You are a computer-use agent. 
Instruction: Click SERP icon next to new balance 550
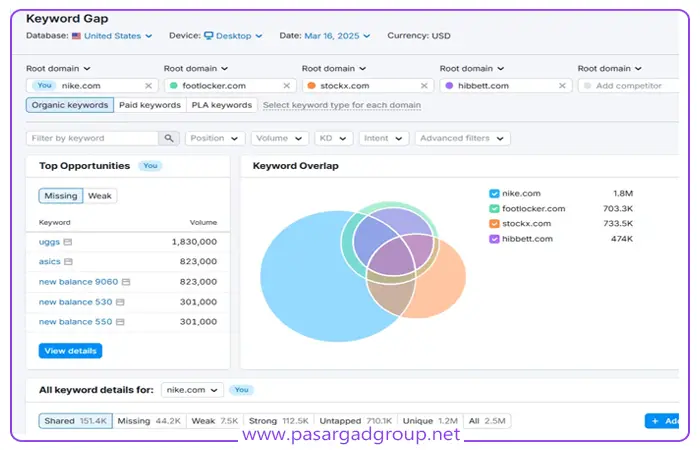pos(120,322)
